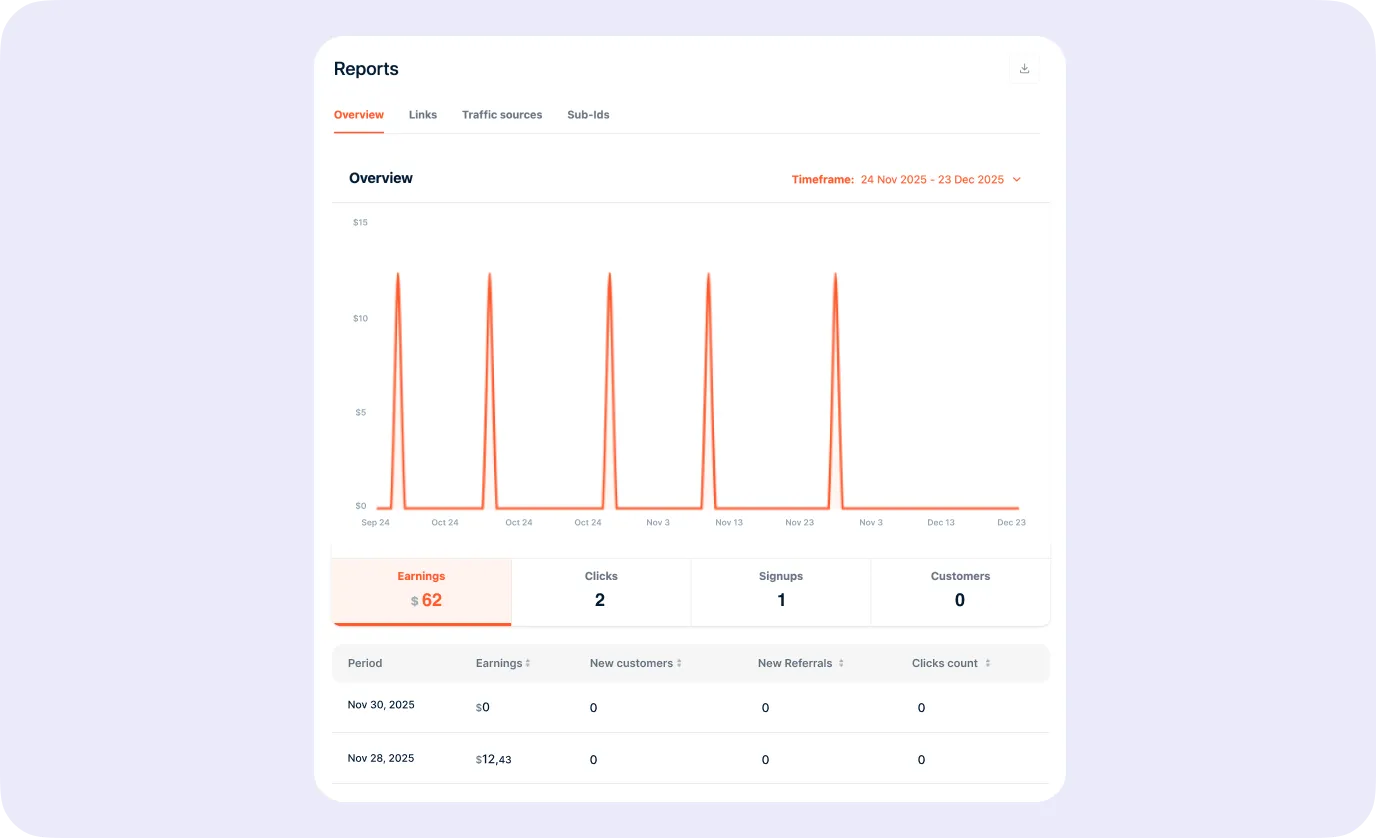Viewport: 1376px width, 838px height.
Task: Select the Clicks metric card
Action: 601,591
